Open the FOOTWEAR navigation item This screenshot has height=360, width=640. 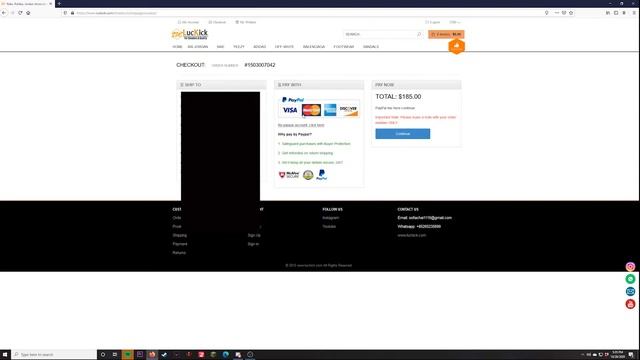pos(344,47)
